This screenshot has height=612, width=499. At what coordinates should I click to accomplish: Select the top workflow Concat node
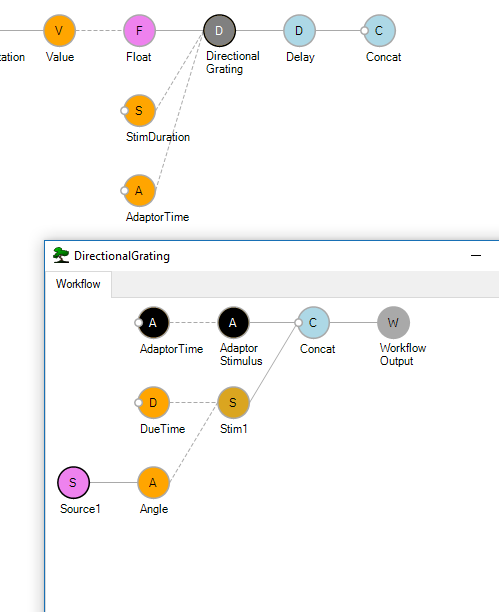tap(379, 31)
